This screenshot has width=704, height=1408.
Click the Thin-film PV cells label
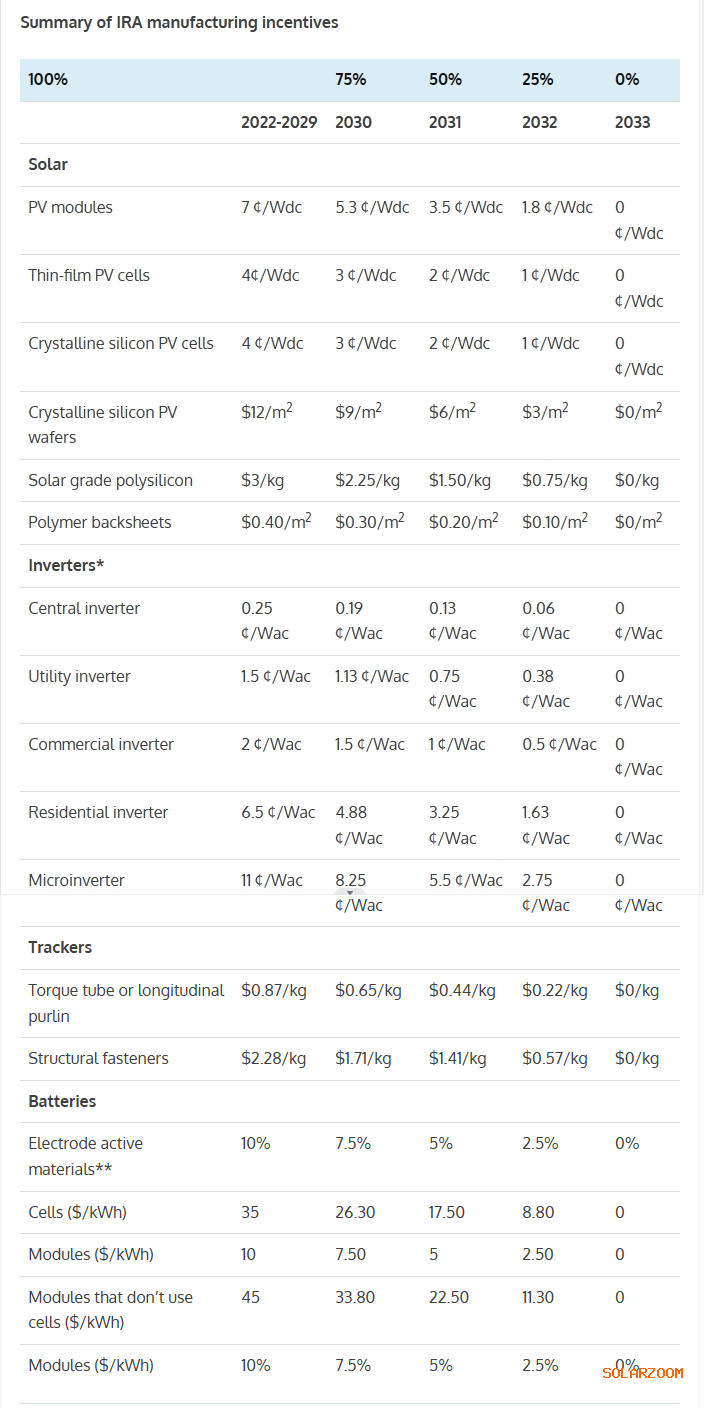[89, 275]
